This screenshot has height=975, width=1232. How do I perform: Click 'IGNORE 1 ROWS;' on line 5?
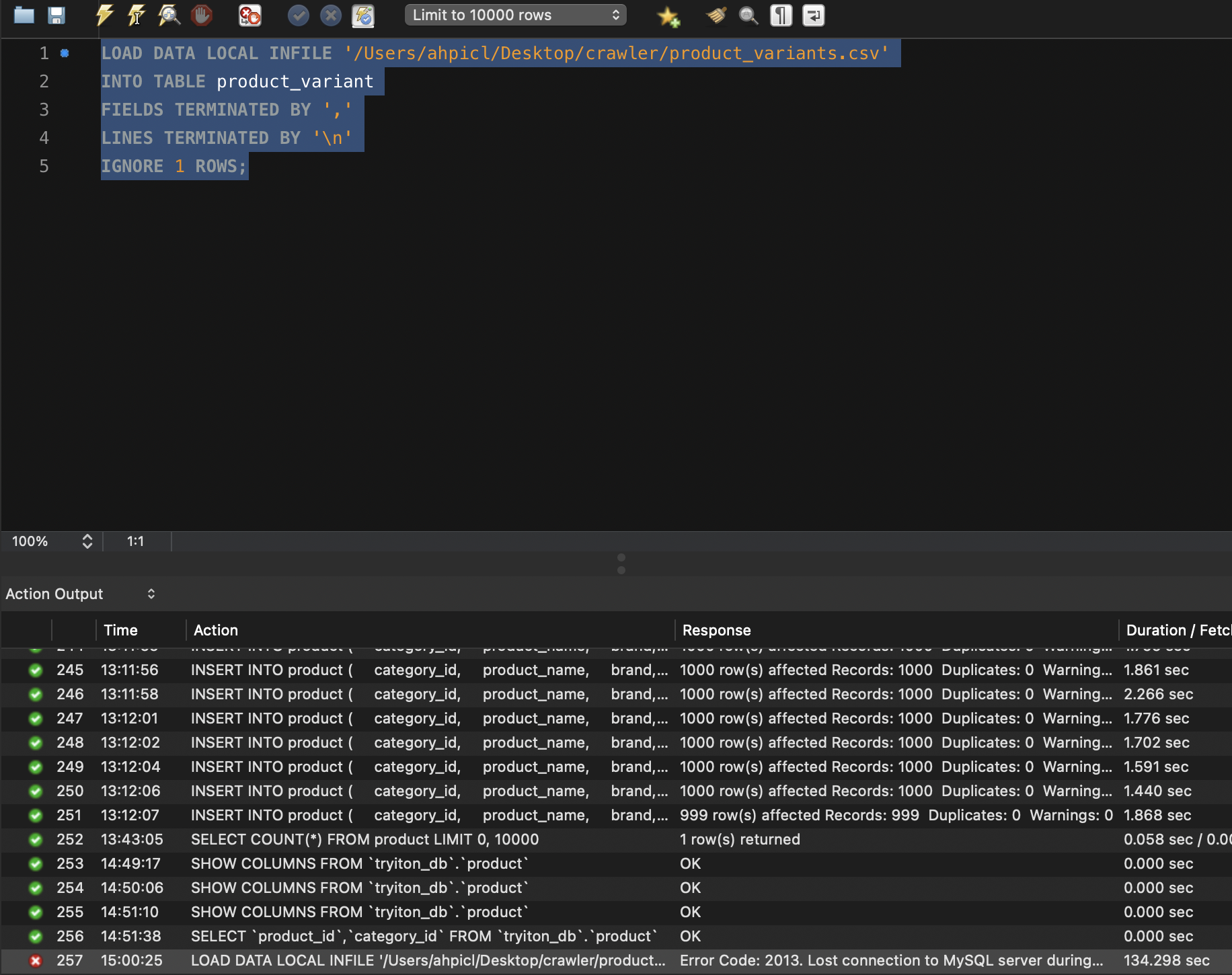[x=174, y=166]
